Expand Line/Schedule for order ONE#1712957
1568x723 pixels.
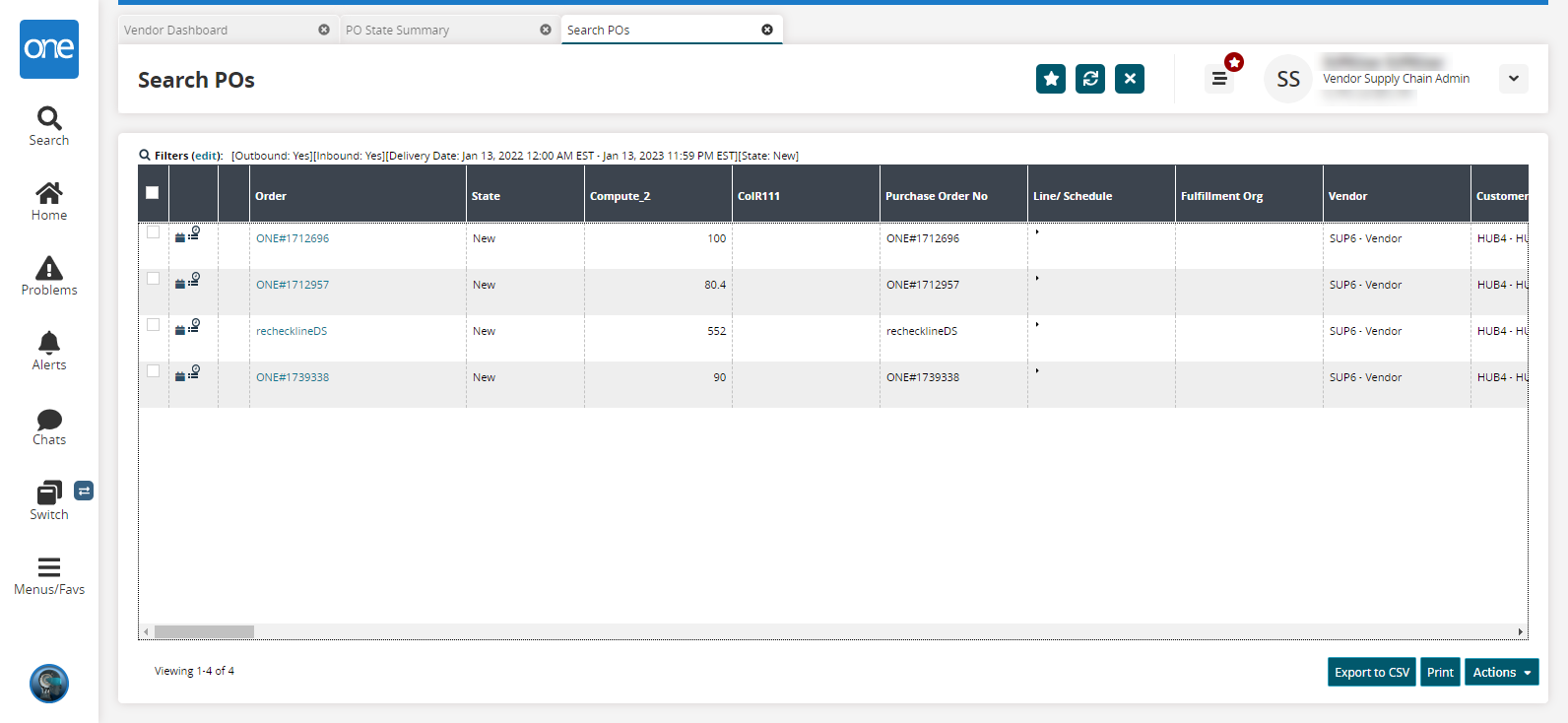pyautogui.click(x=1037, y=279)
